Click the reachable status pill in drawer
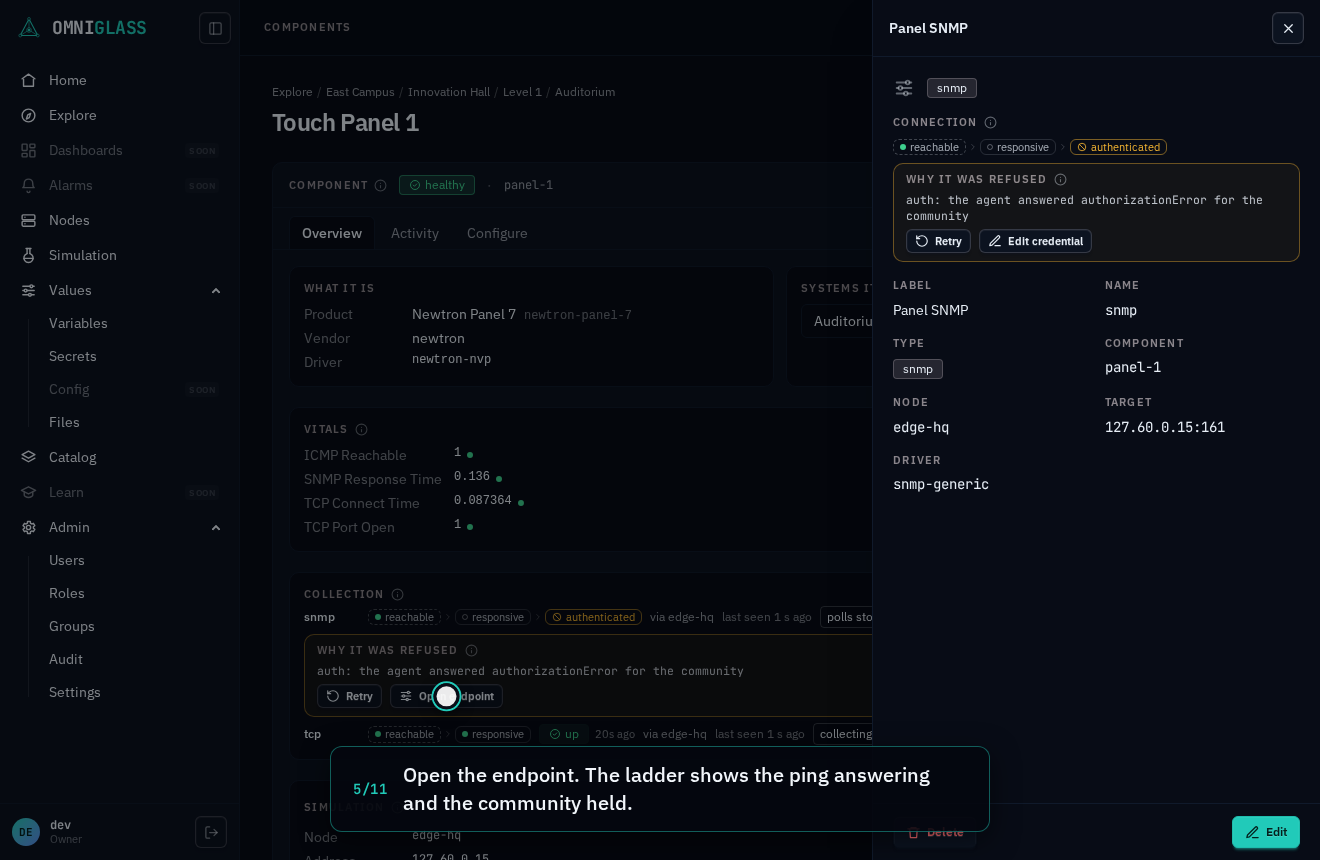The width and height of the screenshot is (1320, 860). point(929,147)
